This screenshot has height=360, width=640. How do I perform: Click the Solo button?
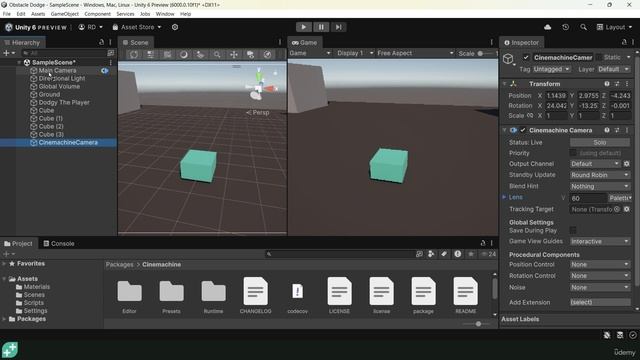click(600, 142)
